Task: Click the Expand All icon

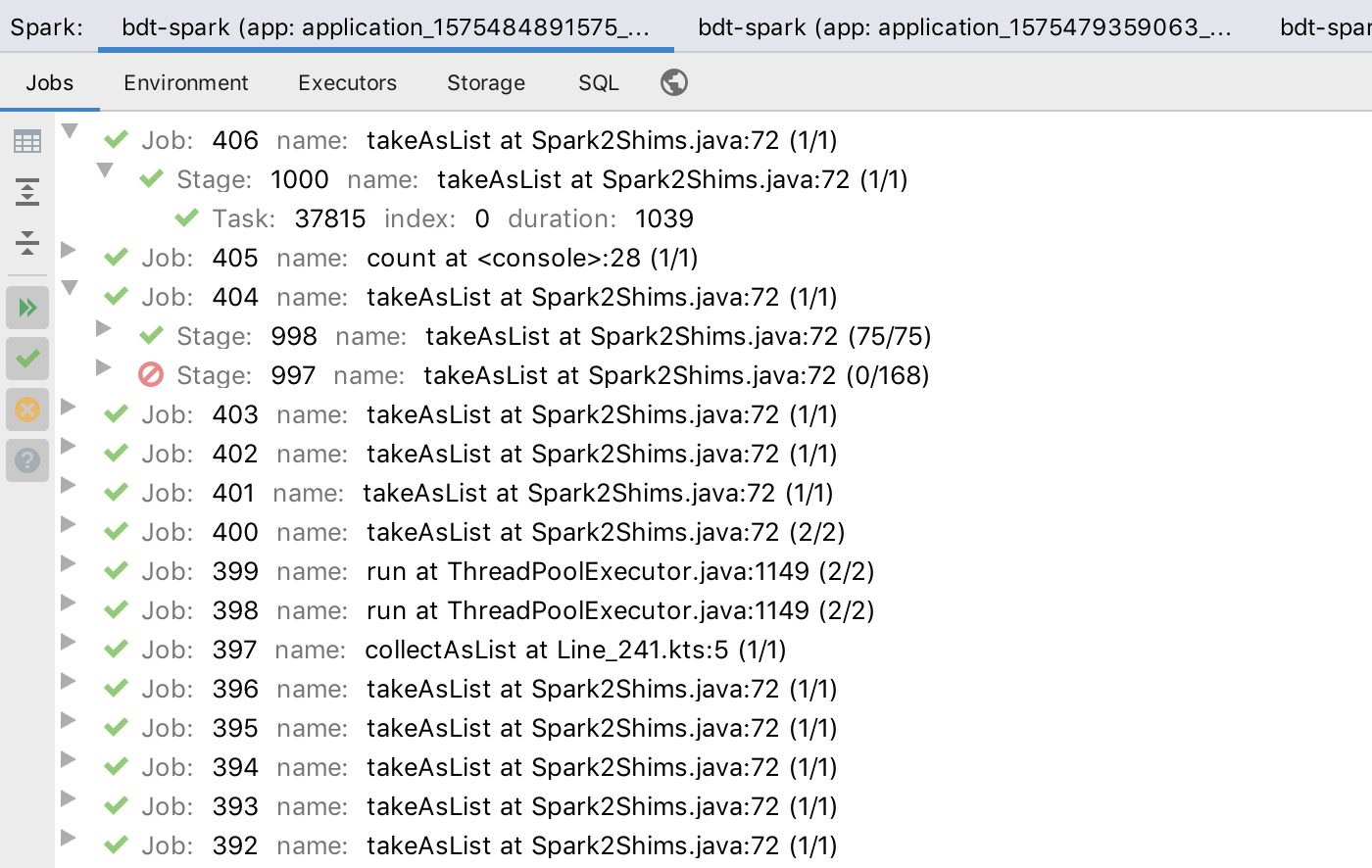Action: click(x=27, y=192)
